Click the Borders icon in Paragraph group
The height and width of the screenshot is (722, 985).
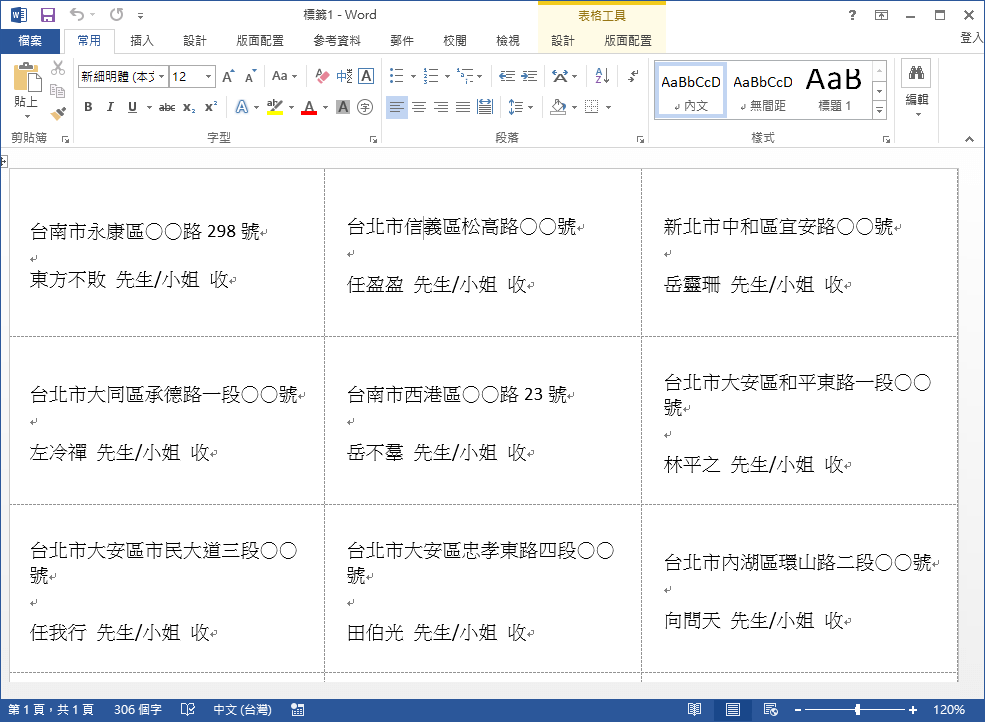click(593, 107)
